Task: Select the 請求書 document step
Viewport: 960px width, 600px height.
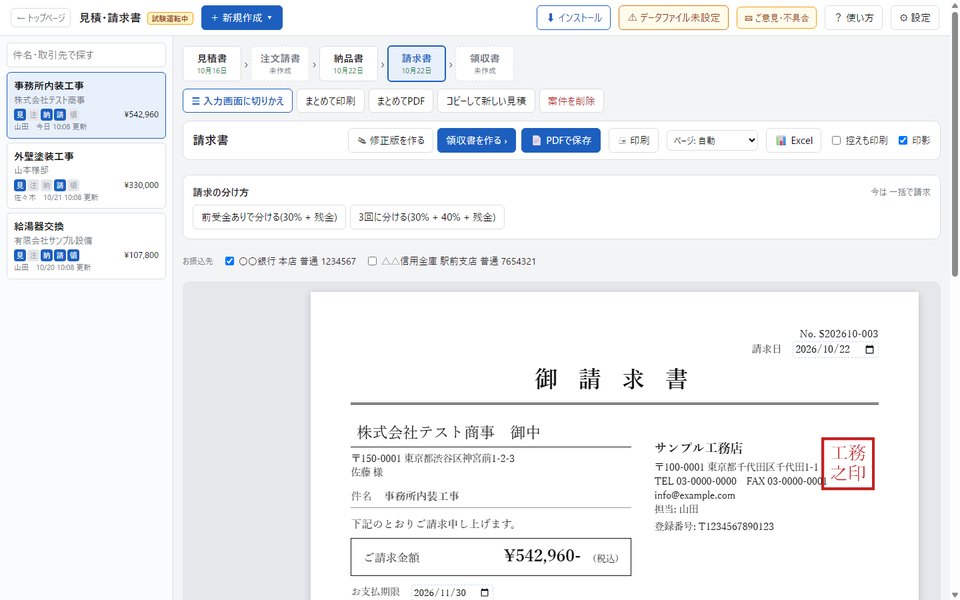Action: click(x=416, y=64)
